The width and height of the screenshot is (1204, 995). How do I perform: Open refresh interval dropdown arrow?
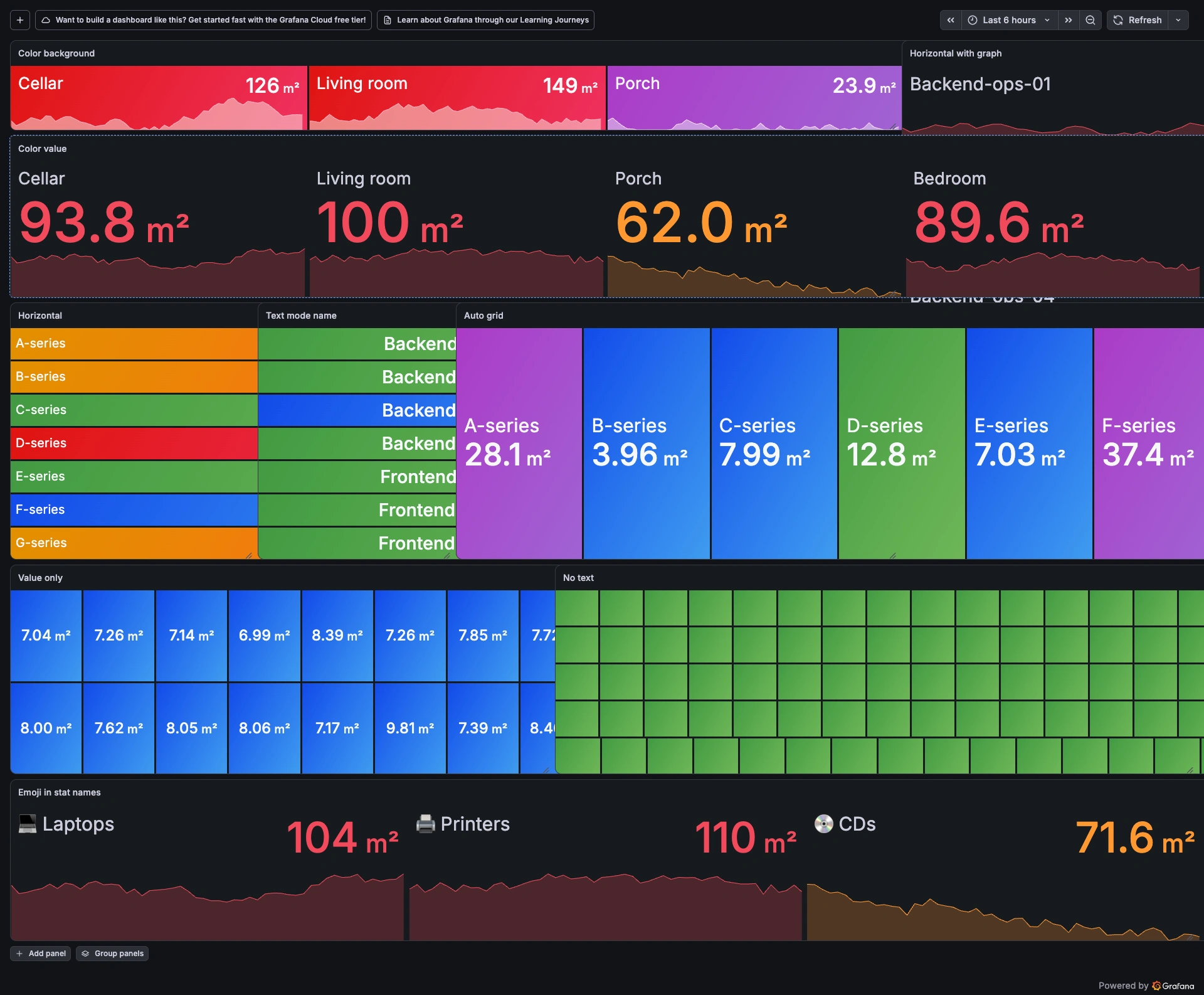click(x=1178, y=20)
